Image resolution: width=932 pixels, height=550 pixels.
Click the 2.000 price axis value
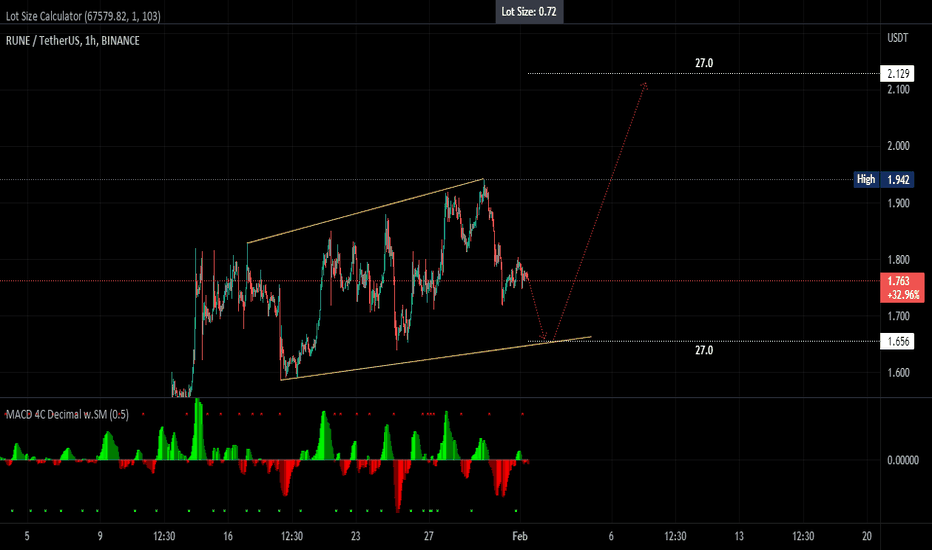pyautogui.click(x=898, y=146)
